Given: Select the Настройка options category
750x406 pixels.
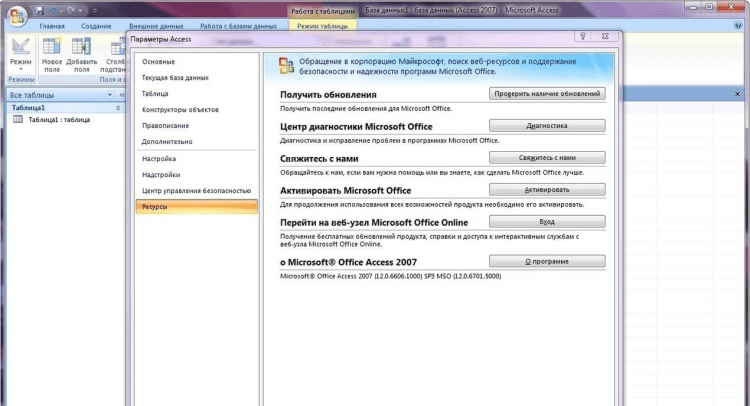Looking at the screenshot, I should pos(159,159).
